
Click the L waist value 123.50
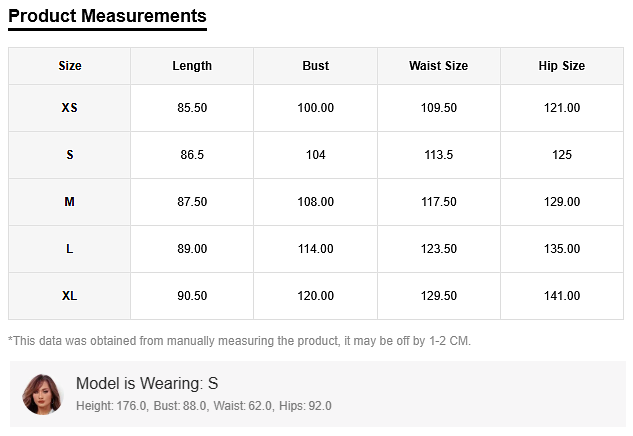click(438, 249)
